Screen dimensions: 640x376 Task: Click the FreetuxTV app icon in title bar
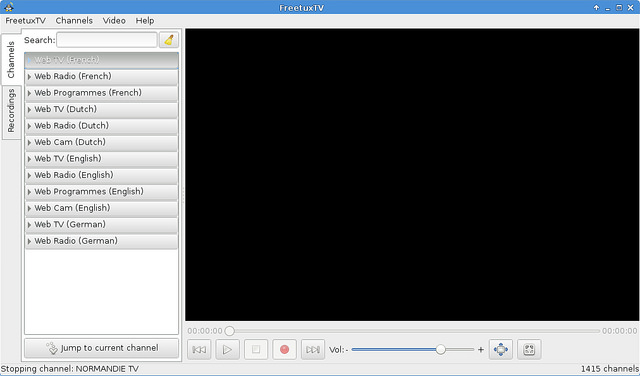(x=9, y=7)
